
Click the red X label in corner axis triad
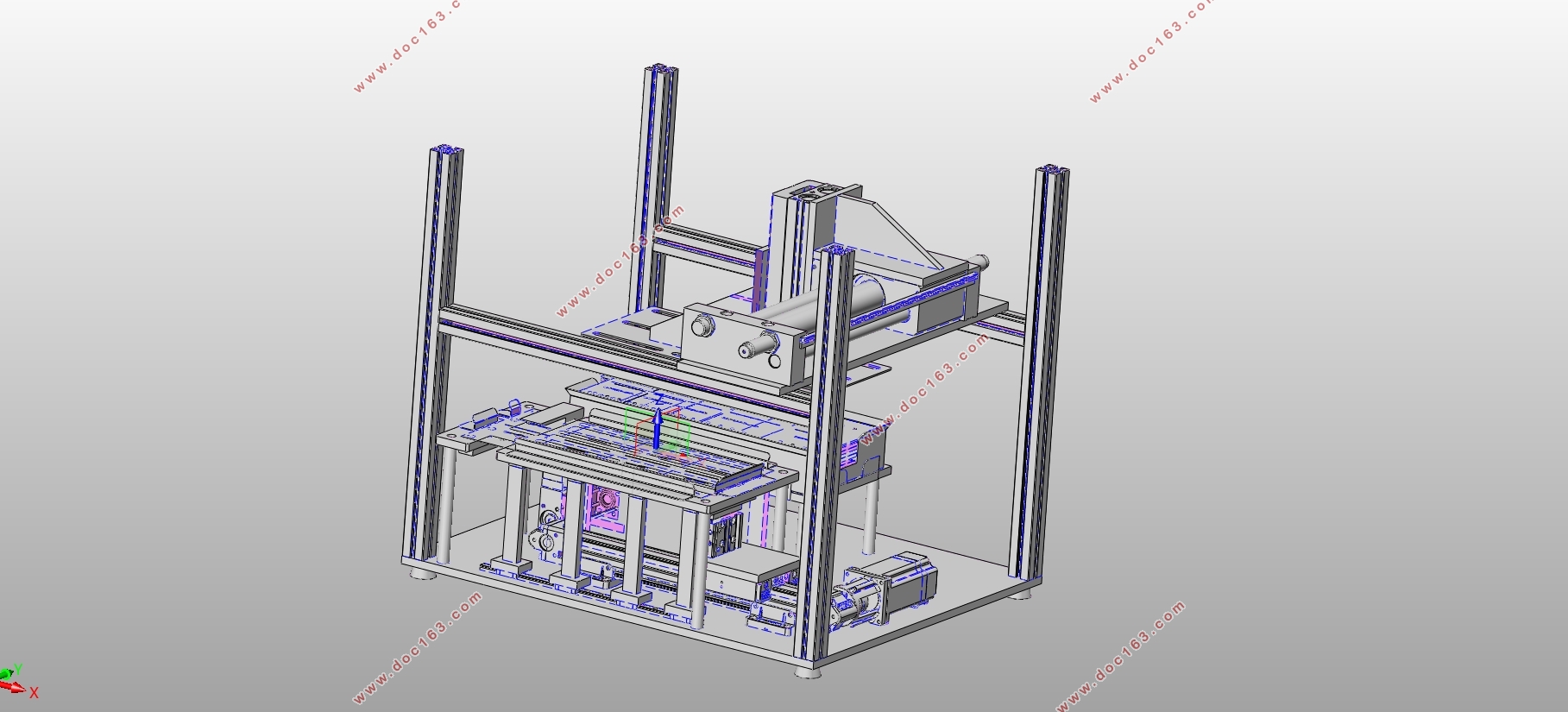click(35, 693)
